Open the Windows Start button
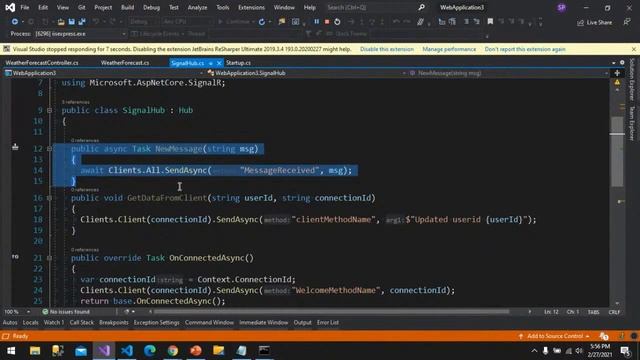 [11, 350]
